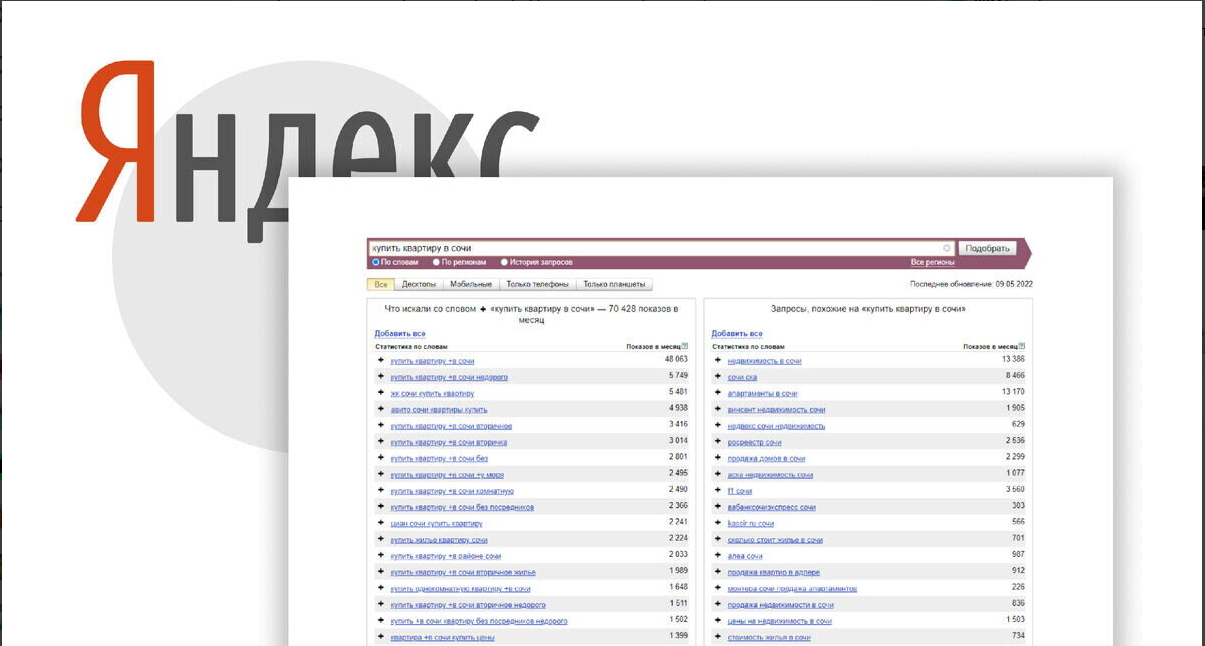Click plus icon beside 'винсент недвижимость сочи'

[x=718, y=409]
